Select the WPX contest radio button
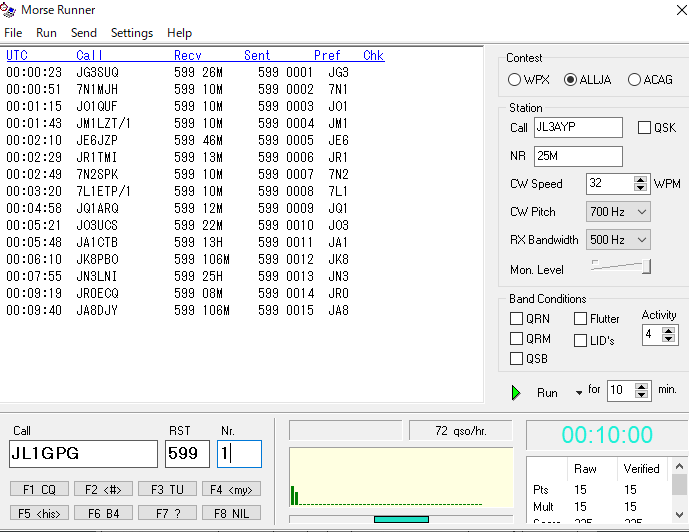 (515, 80)
